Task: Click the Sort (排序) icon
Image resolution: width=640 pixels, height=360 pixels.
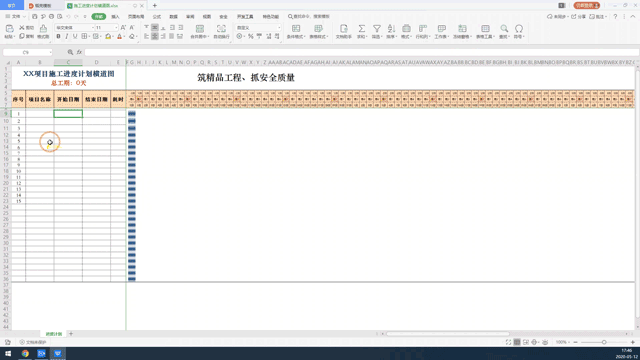Action: tap(391, 29)
